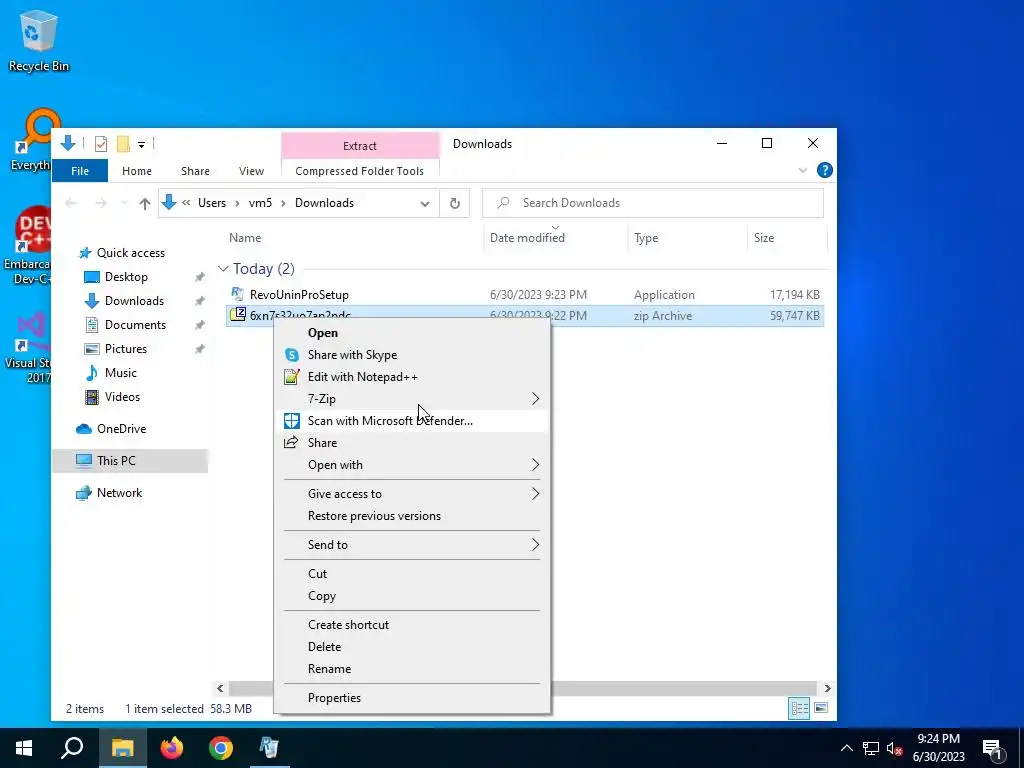1024x768 pixels.
Task: Open Explorer help question mark icon
Action: pos(824,170)
